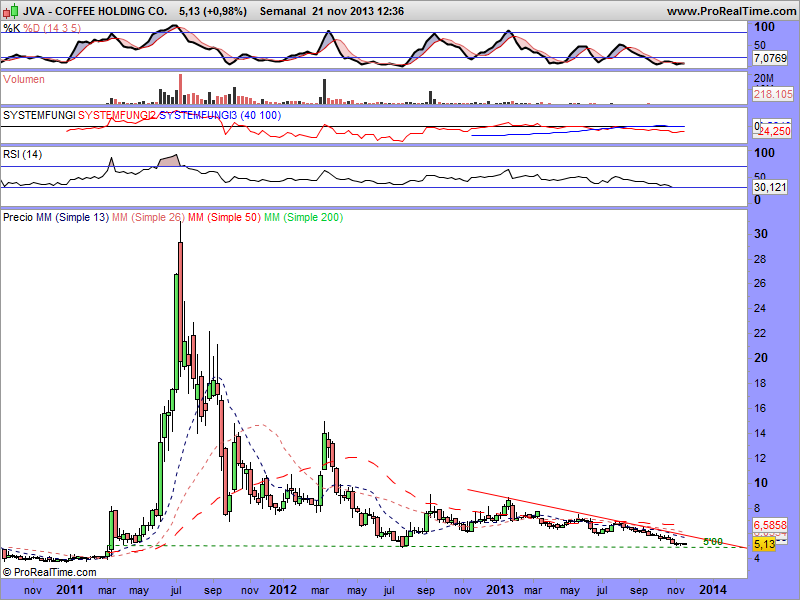Click the MM (Simple 200) legend
The width and height of the screenshot is (800, 600).
[x=304, y=217]
